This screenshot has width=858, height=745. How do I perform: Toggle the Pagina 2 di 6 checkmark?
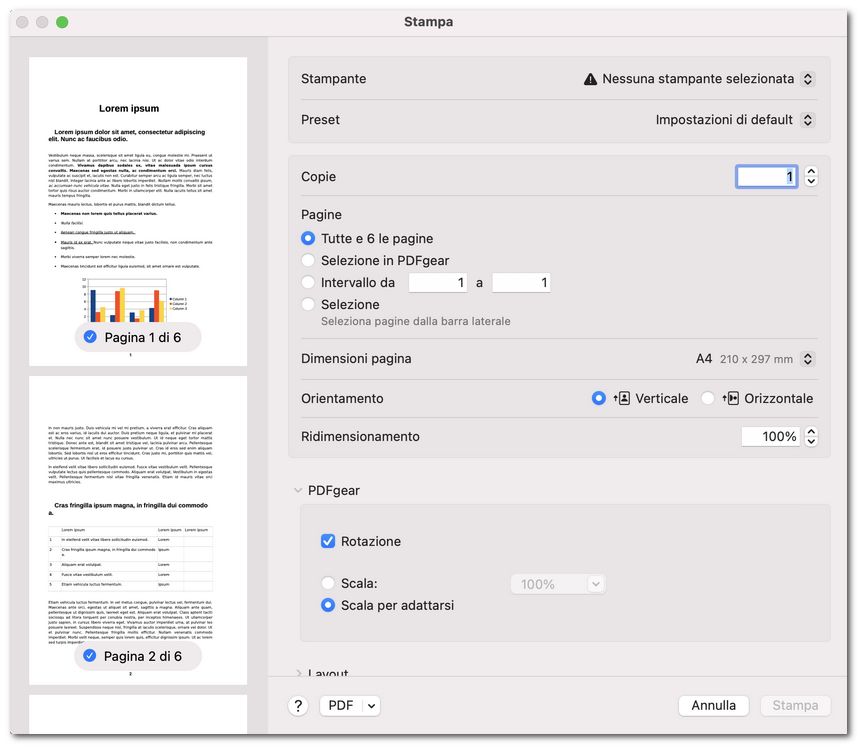[90, 656]
